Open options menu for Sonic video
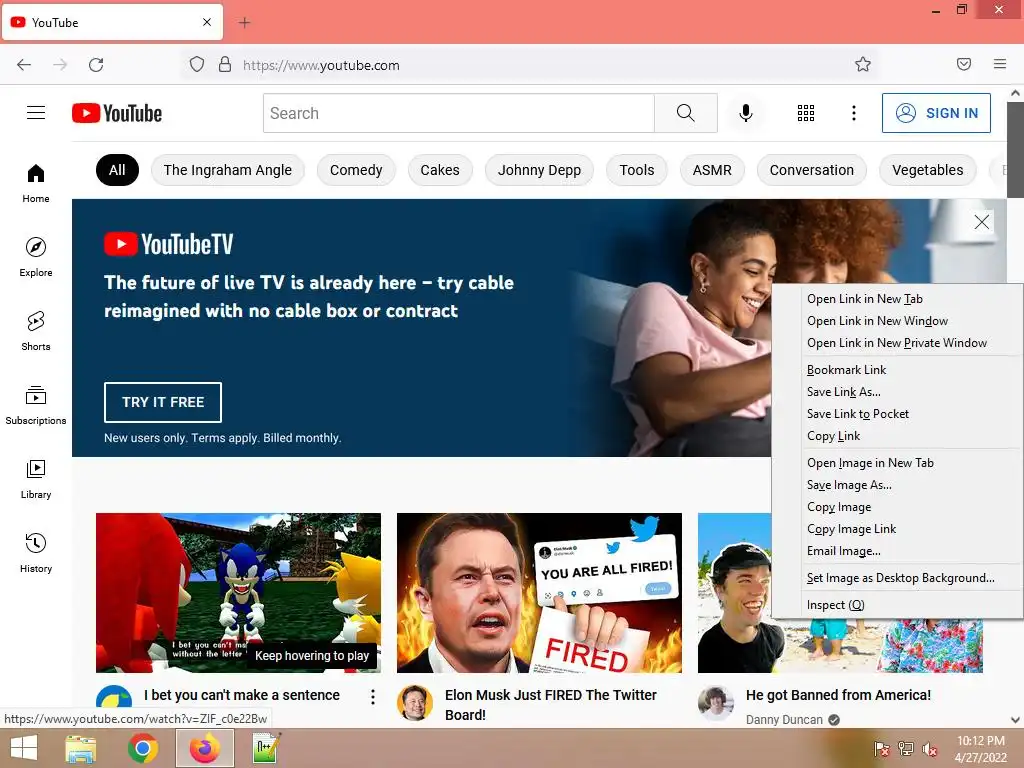The image size is (1024, 768). tap(373, 697)
